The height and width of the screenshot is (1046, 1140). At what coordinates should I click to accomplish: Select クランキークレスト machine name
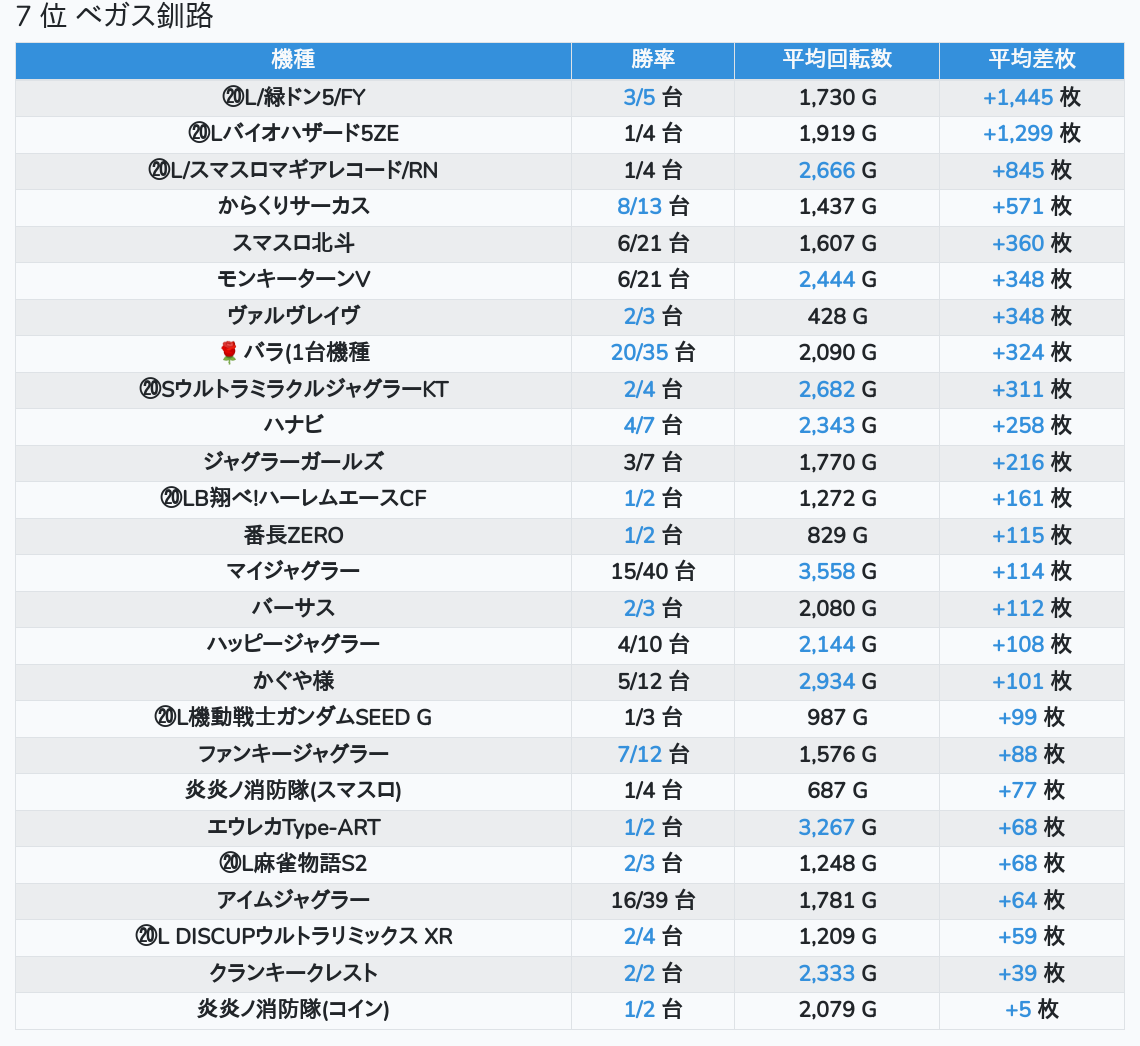293,973
